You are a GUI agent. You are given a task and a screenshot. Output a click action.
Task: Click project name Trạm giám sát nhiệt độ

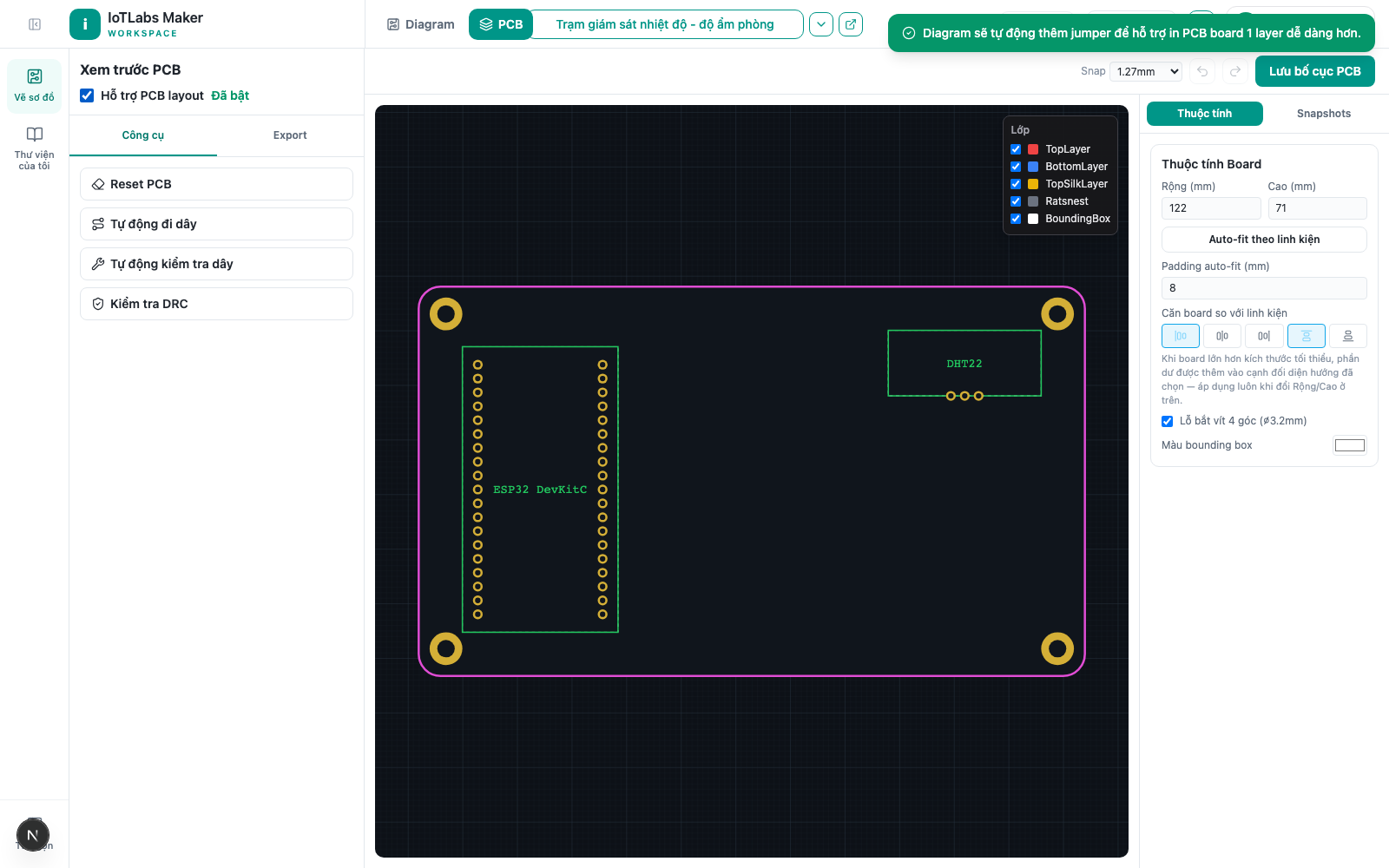click(665, 24)
